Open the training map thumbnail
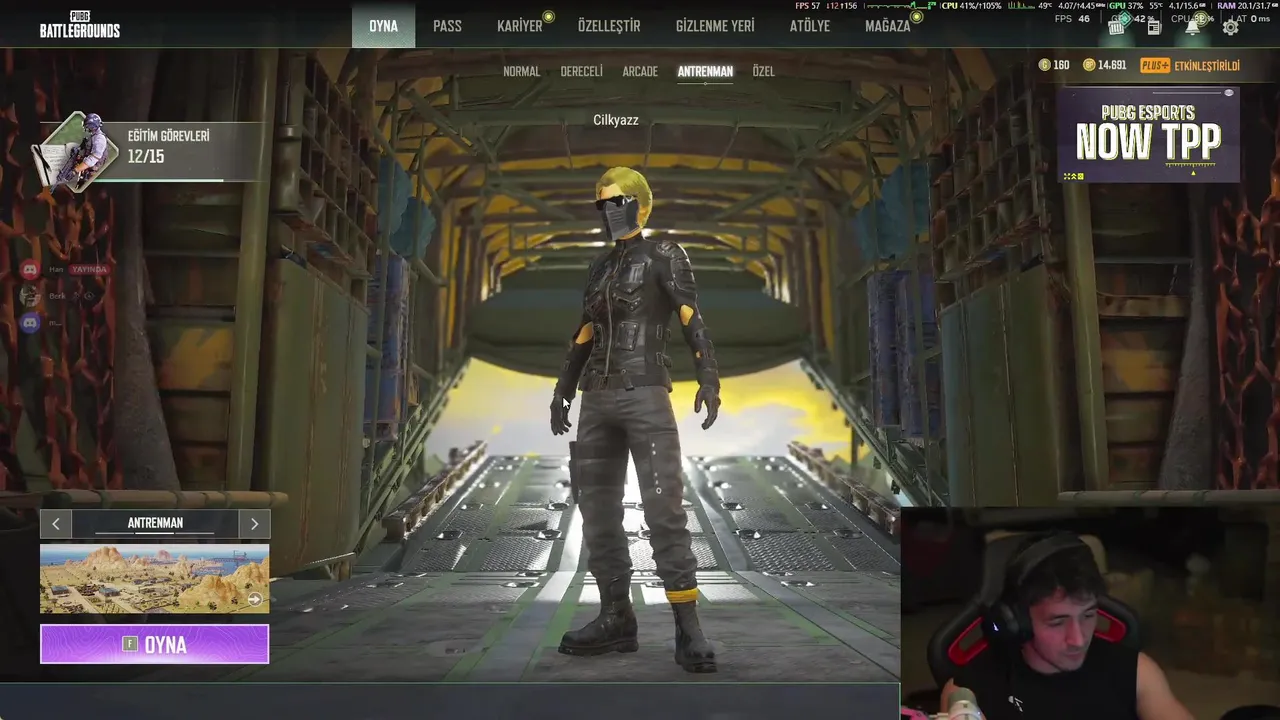 (154, 578)
